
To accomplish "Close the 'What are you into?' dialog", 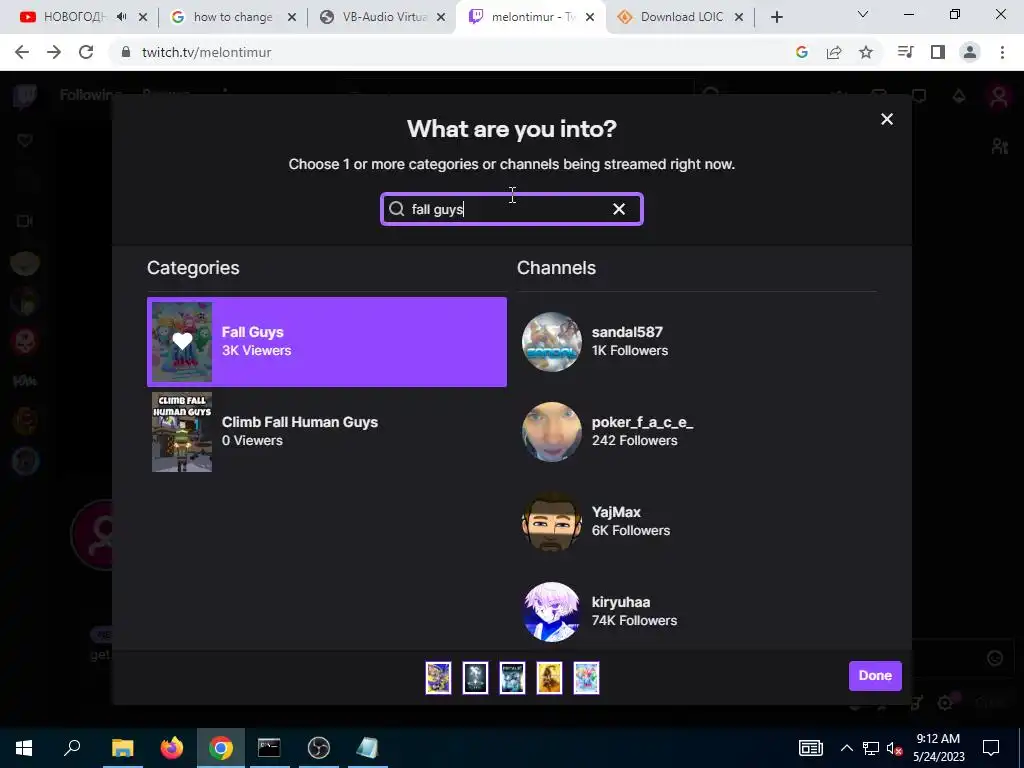I will point(886,119).
